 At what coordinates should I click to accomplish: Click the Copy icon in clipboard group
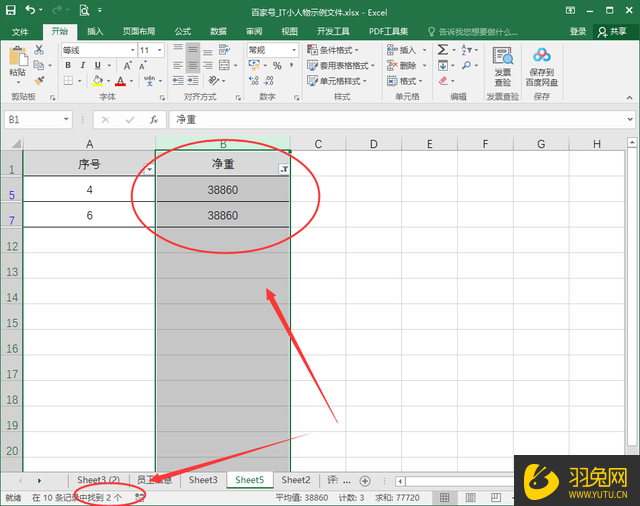point(38,65)
